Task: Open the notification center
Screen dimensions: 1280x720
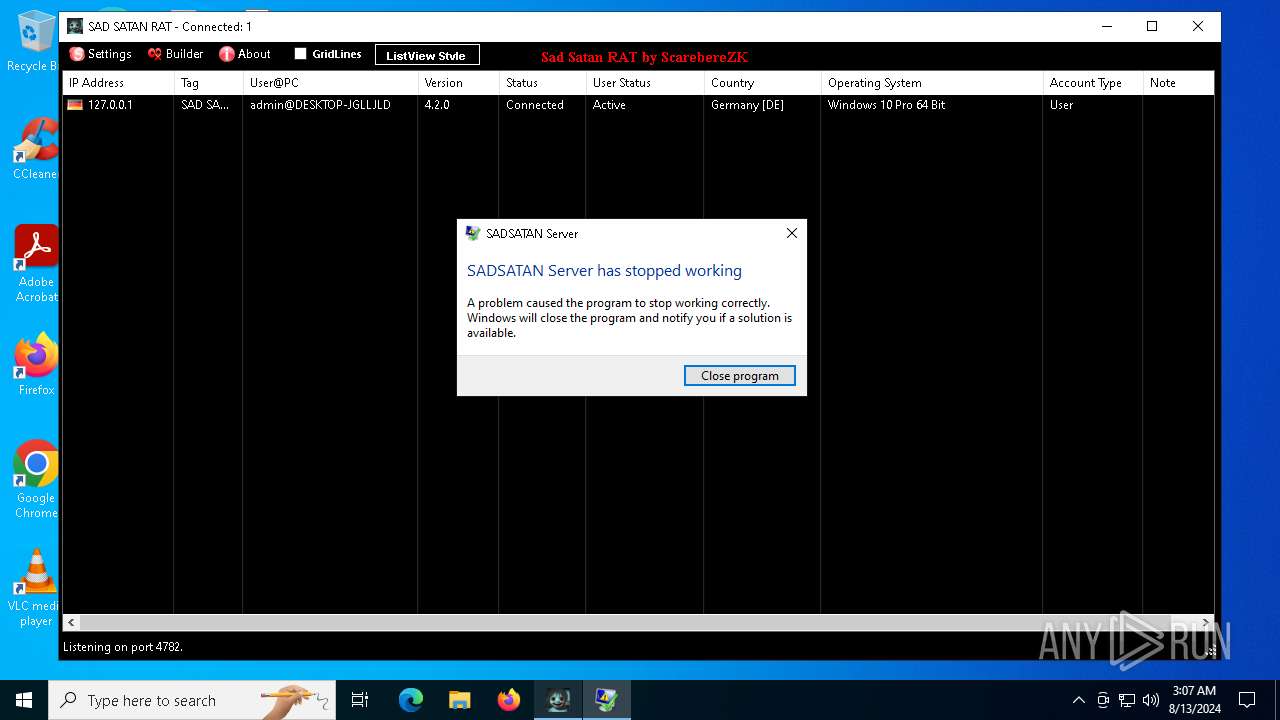Action: tap(1247, 700)
